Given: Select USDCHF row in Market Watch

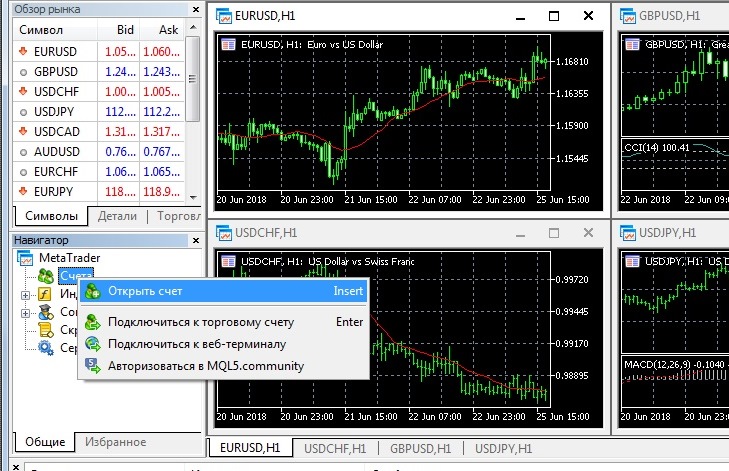Looking at the screenshot, I should (99, 92).
